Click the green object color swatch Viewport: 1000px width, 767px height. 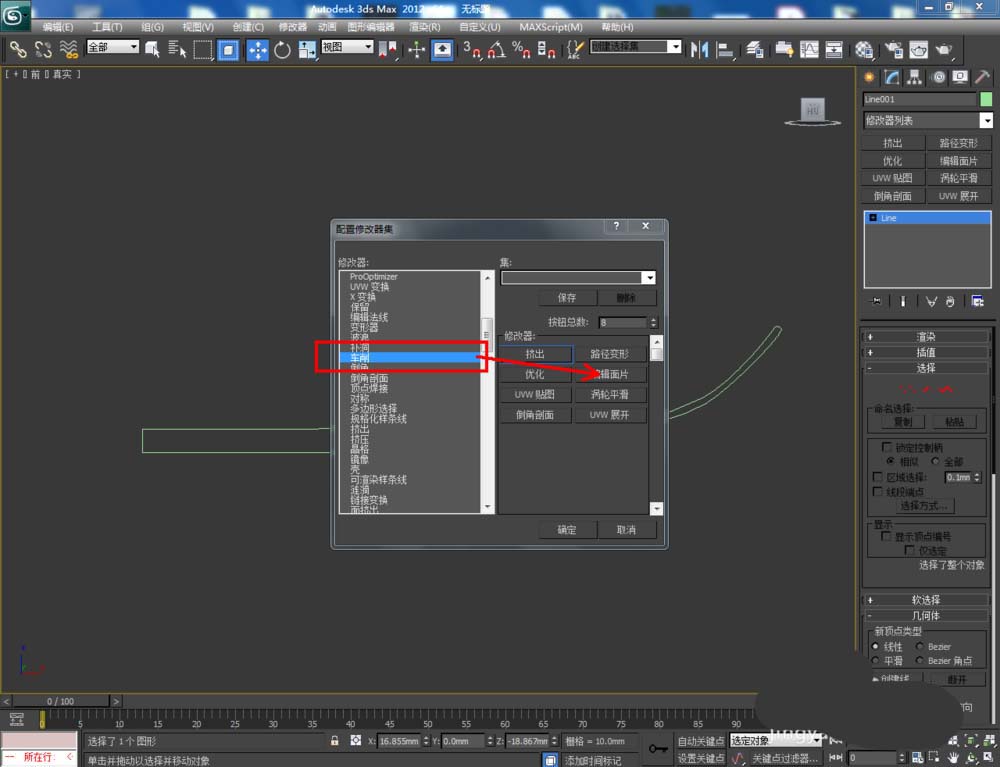coord(986,99)
